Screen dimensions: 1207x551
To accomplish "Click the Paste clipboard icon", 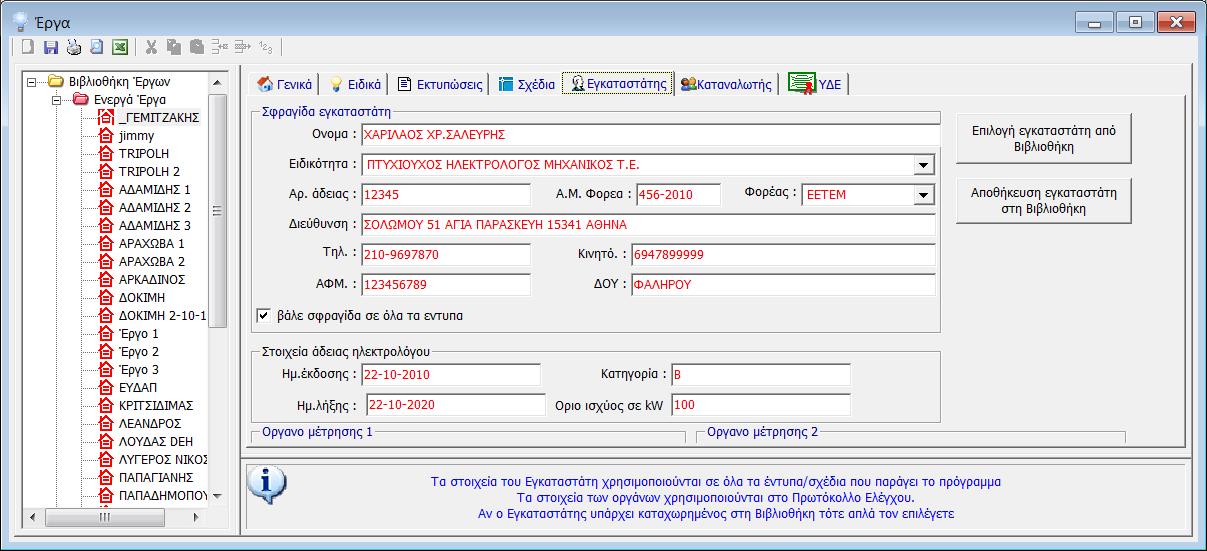I will (197, 46).
